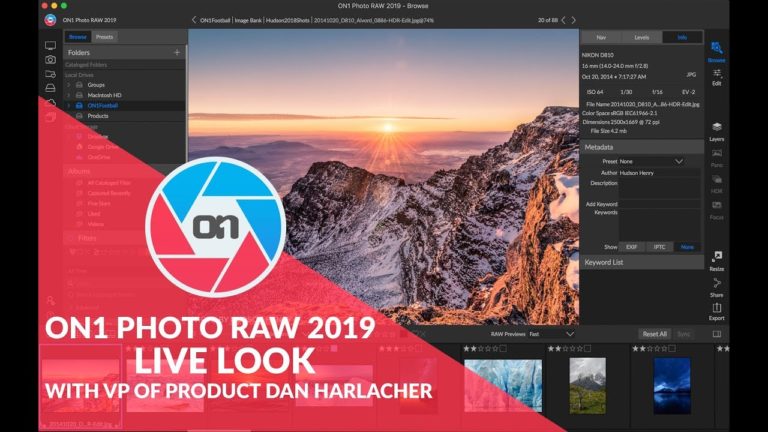Set third star rating on black-and-white mountain thumbnail
This screenshot has height=432, width=768.
(565, 348)
